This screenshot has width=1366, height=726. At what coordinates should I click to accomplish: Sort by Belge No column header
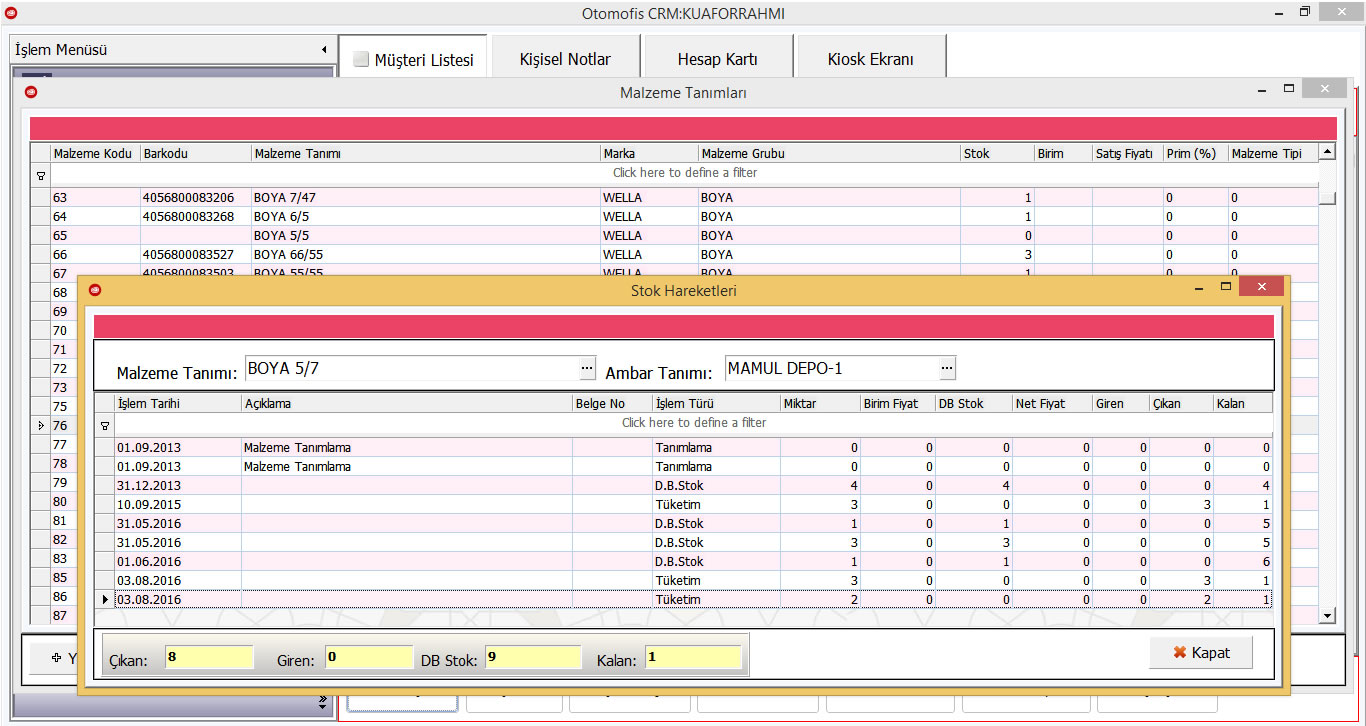pyautogui.click(x=612, y=404)
